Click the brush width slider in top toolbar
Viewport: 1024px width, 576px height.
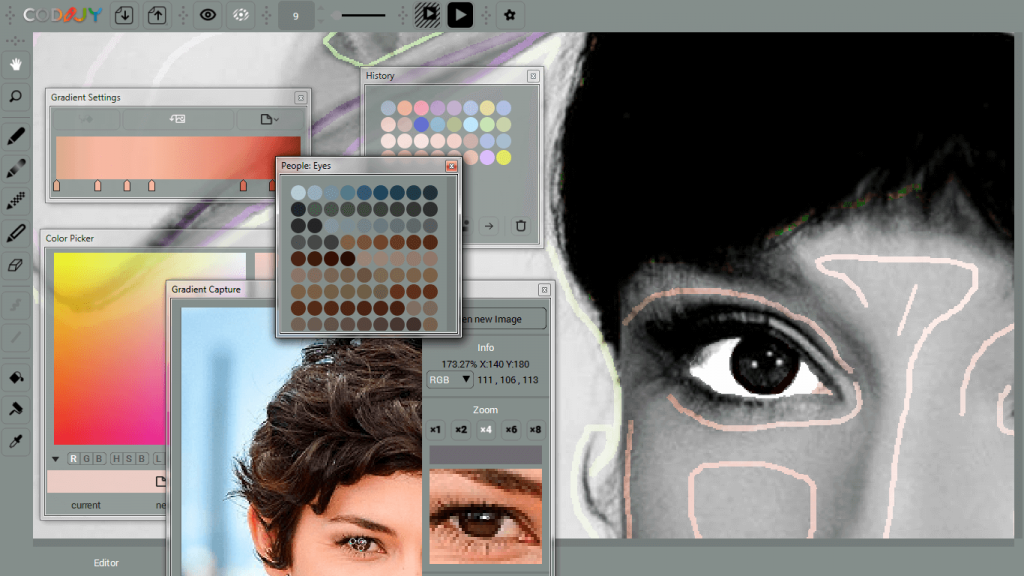361,15
